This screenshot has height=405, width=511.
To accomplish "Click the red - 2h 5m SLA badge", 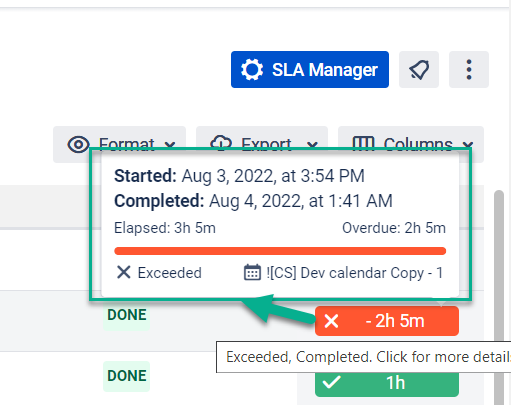I will click(x=387, y=321).
